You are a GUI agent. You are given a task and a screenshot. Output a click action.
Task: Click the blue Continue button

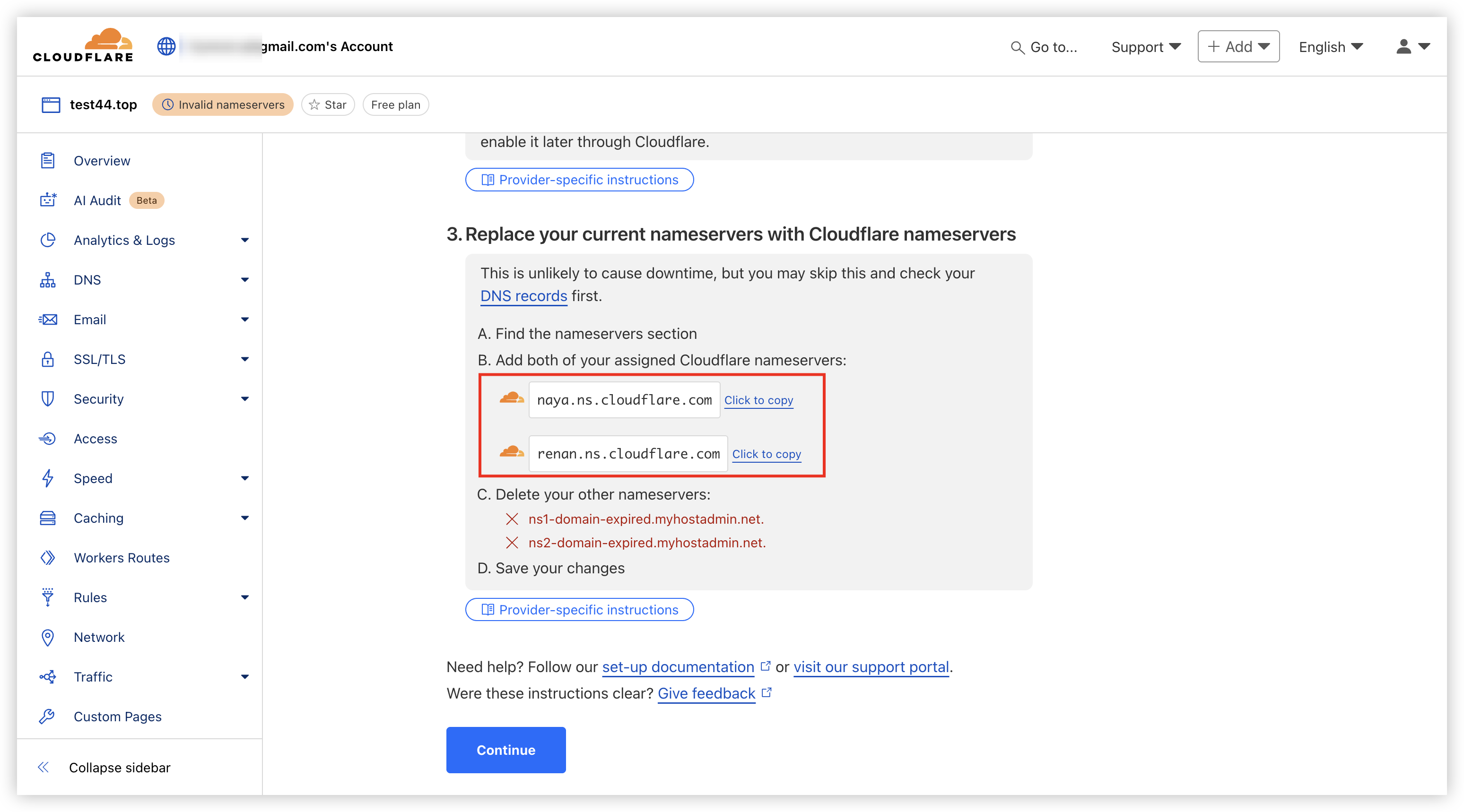click(x=506, y=750)
